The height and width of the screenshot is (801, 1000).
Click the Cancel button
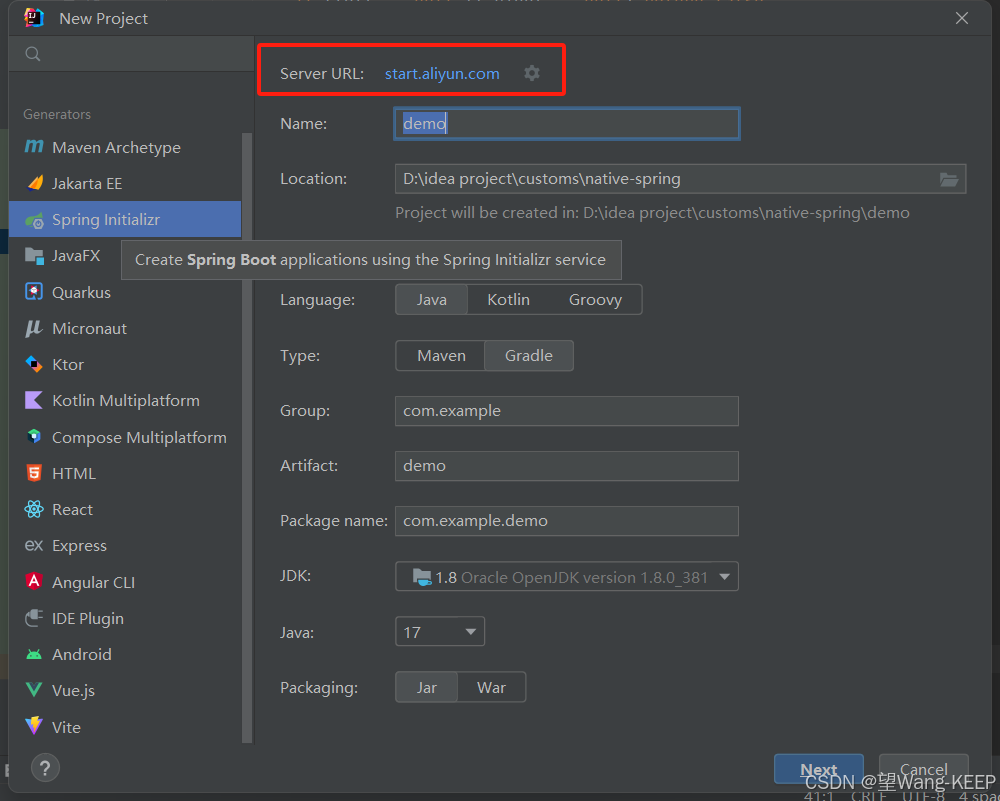[923, 769]
